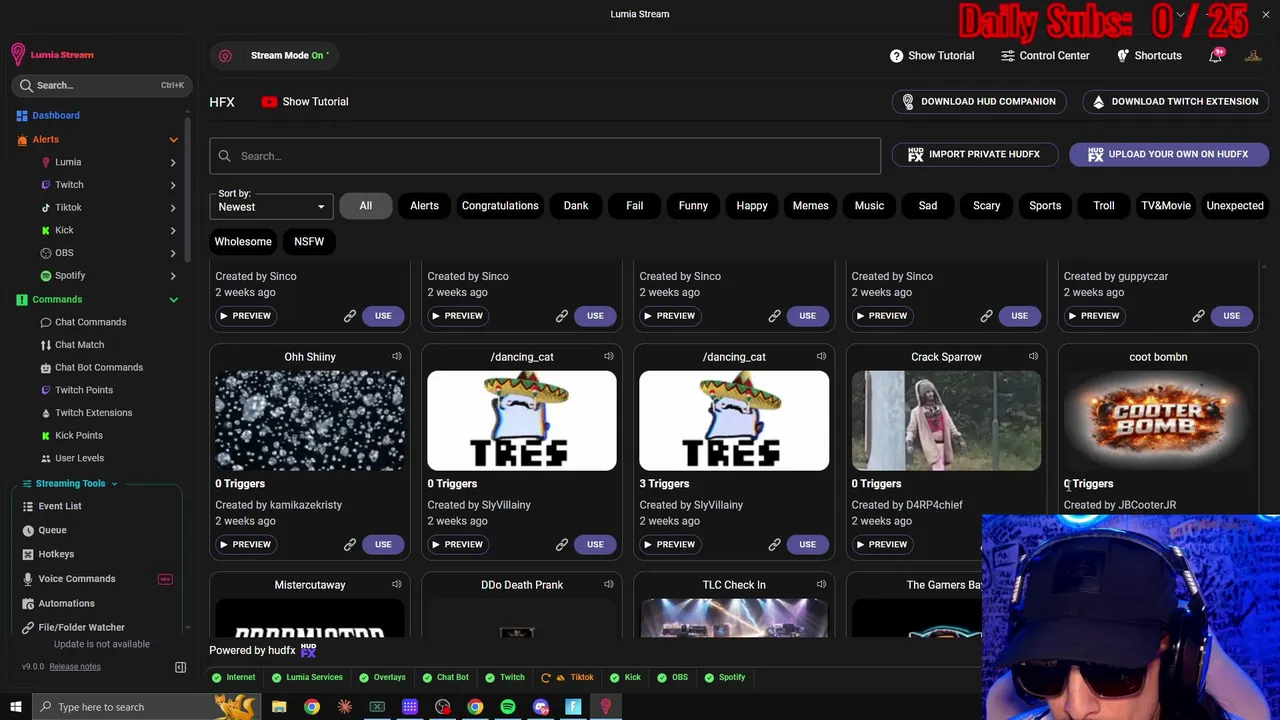Filter effects by Funny category

(x=693, y=205)
